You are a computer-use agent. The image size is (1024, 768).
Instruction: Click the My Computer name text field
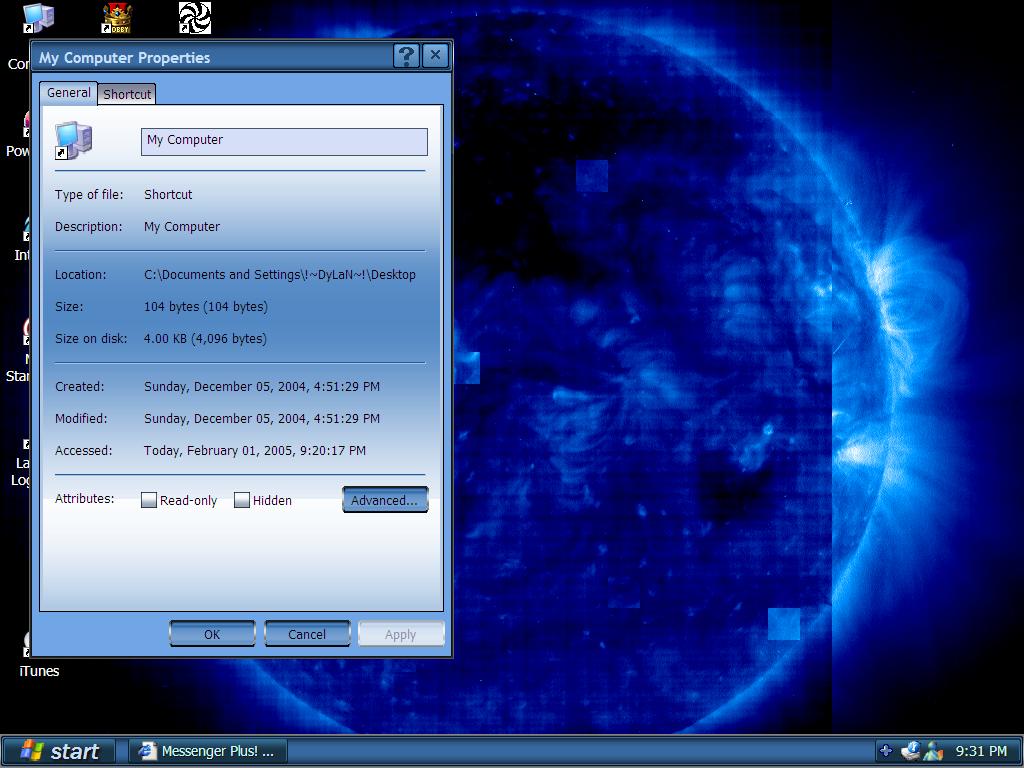point(284,141)
